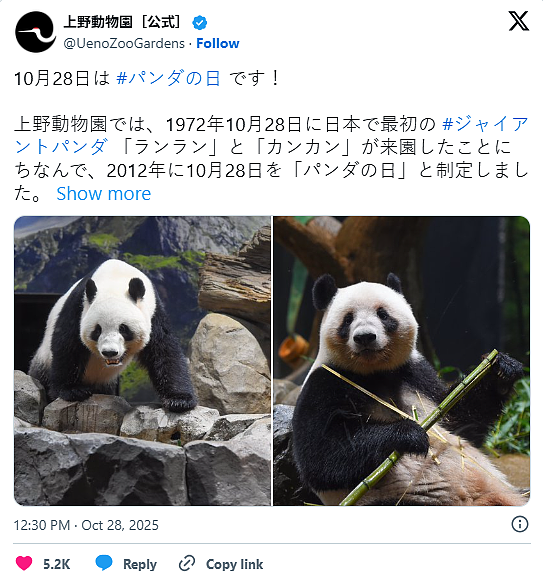Screen dimensions: 543x574
Task: Click the Reply label
Action: (x=140, y=564)
